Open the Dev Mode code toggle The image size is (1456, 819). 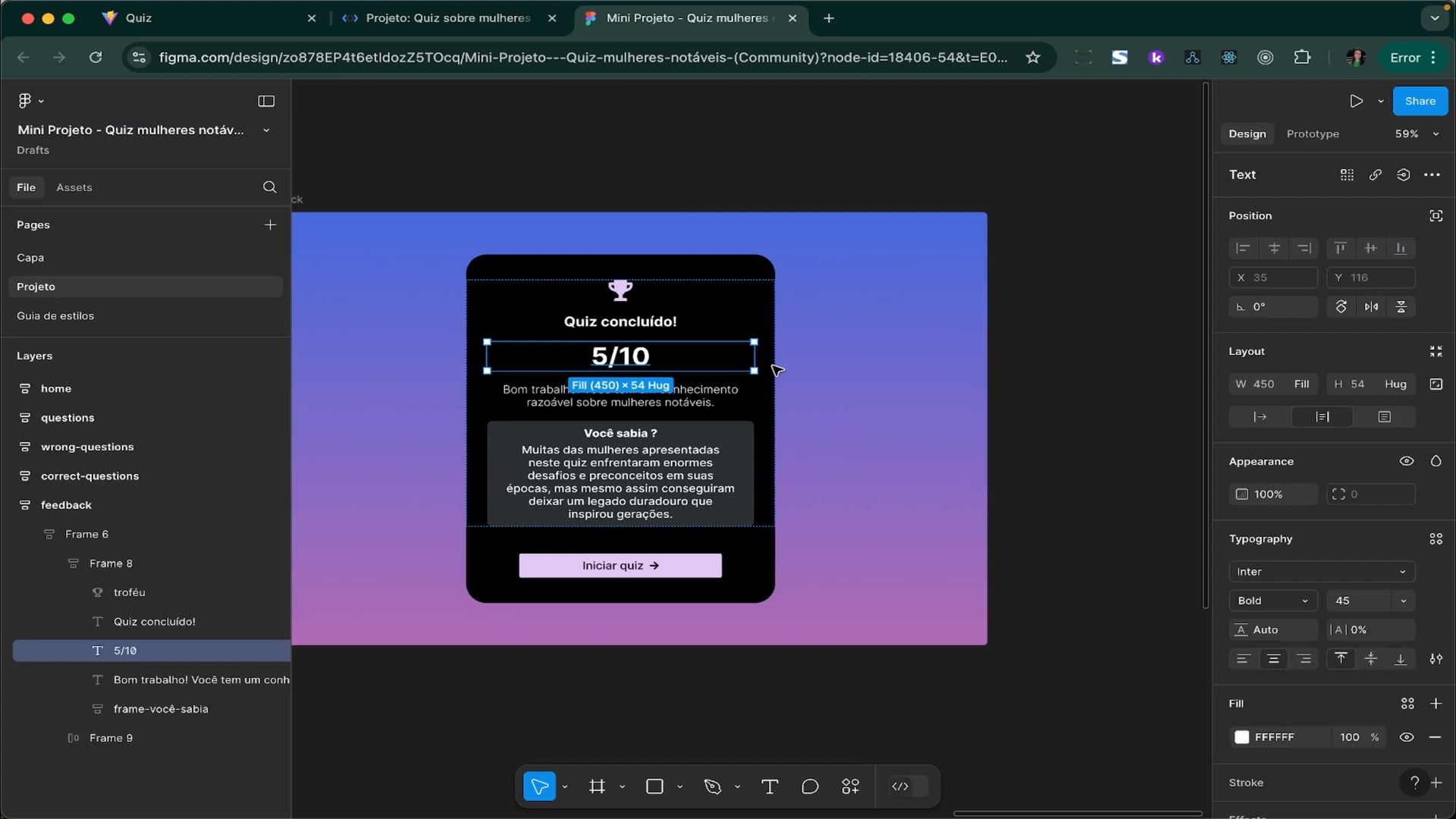coord(900,786)
